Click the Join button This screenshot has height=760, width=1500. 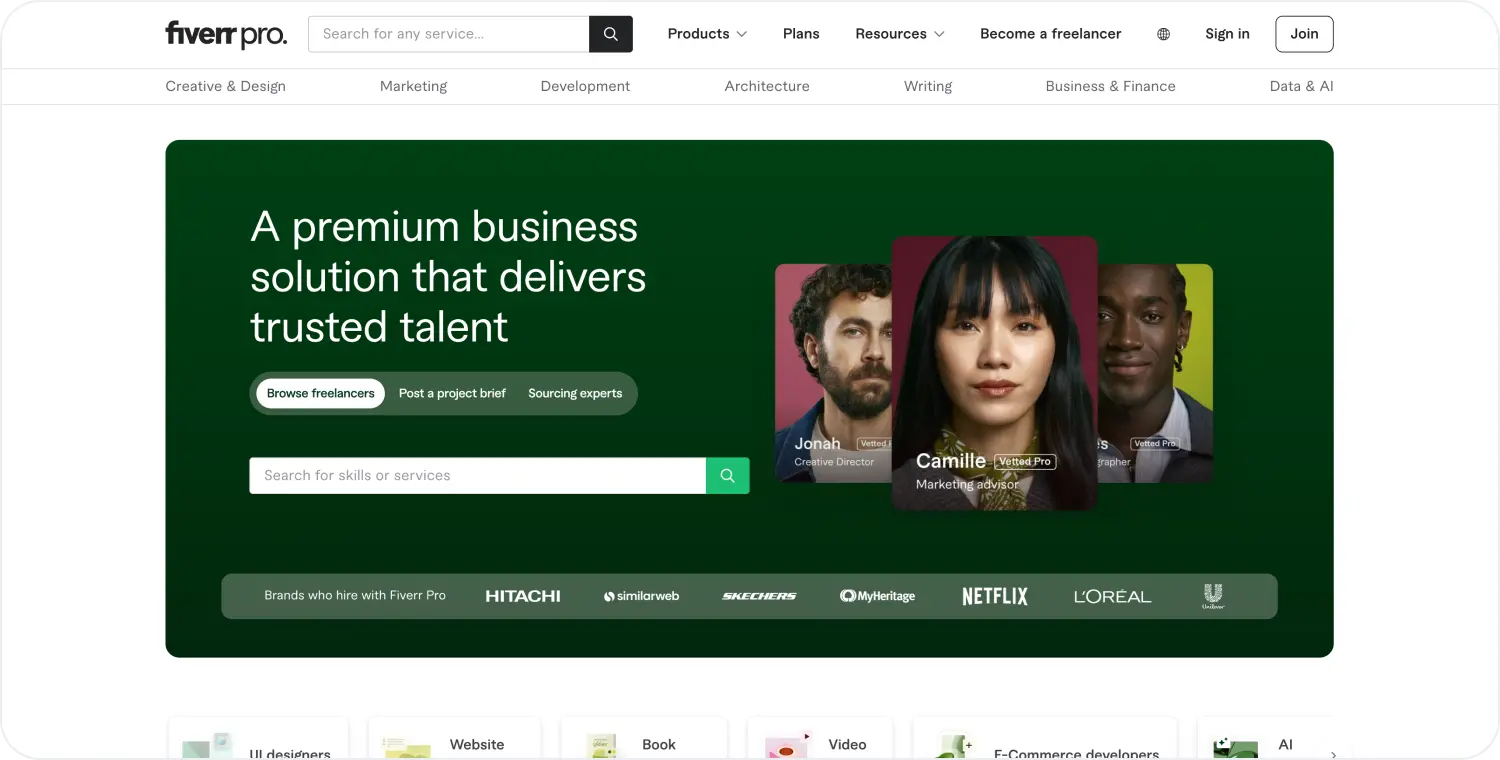(x=1304, y=34)
